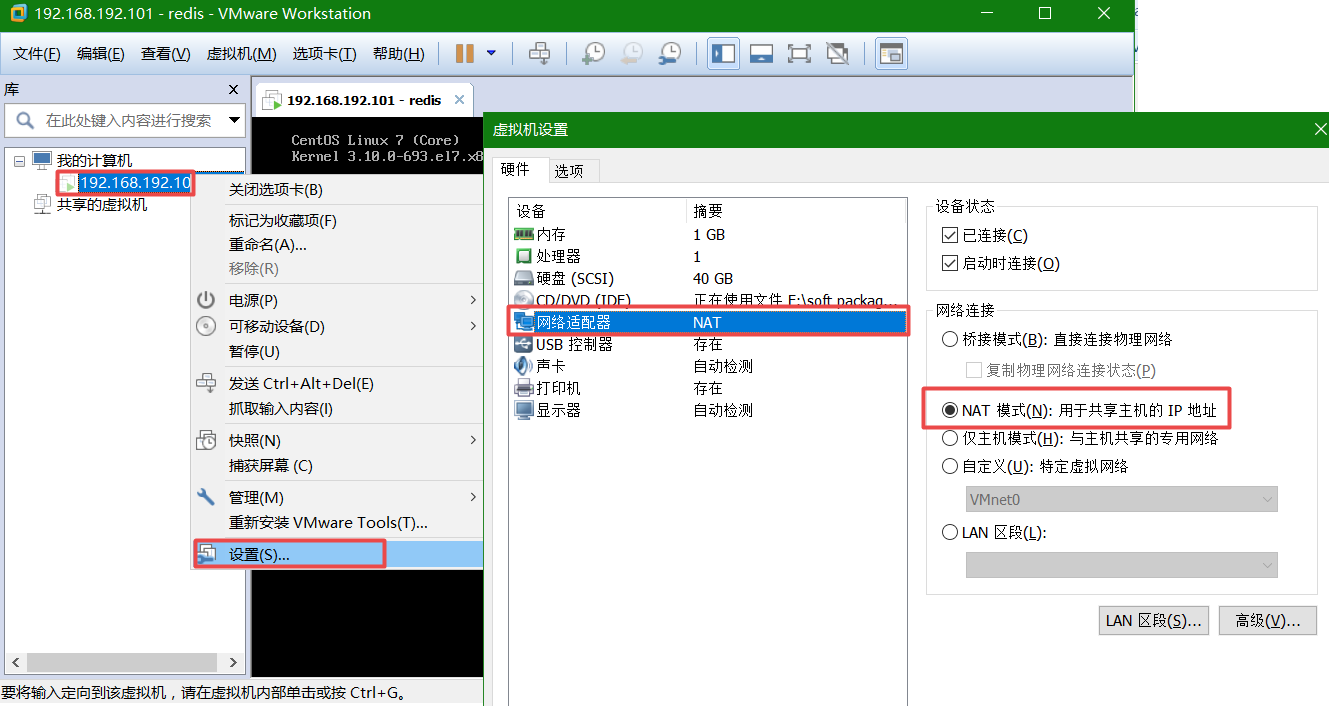This screenshot has height=706, width=1329.
Task: Choose 发送 Ctrl+Alt+Del(E) menu entry
Action: pyautogui.click(x=337, y=384)
